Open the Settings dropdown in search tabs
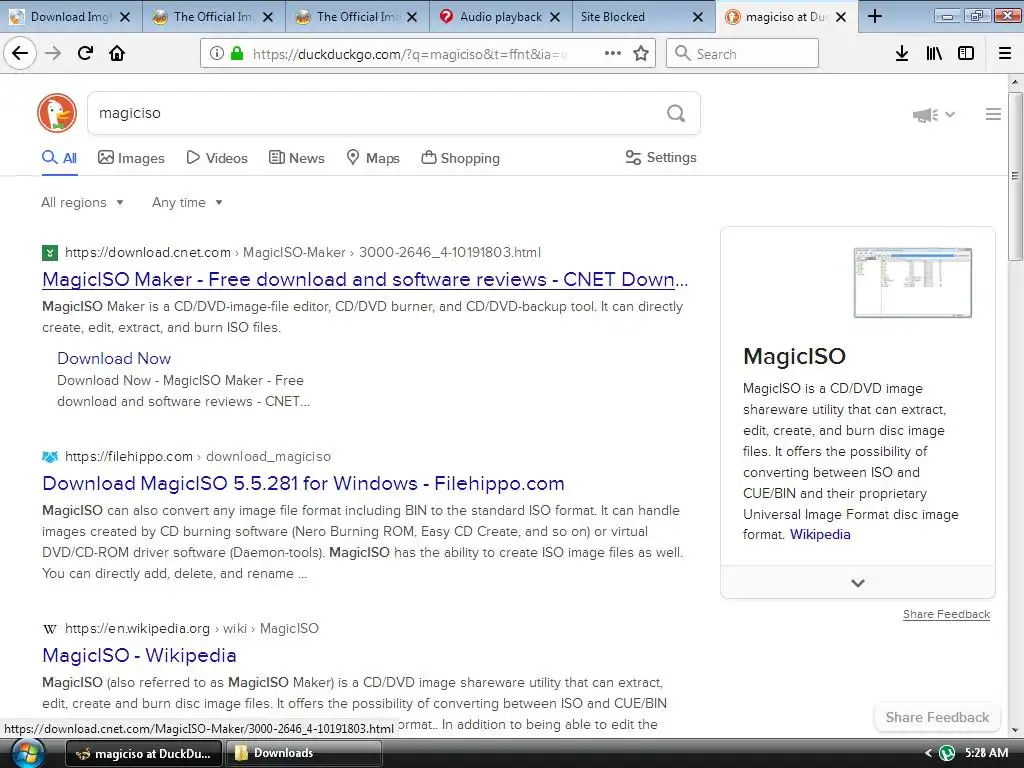The height and width of the screenshot is (768, 1024). pos(661,157)
